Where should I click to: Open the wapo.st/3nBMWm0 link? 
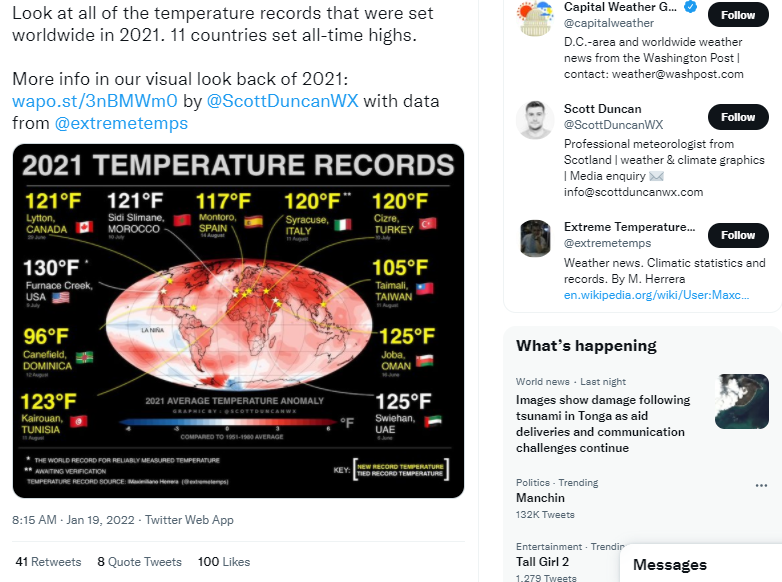click(x=95, y=101)
